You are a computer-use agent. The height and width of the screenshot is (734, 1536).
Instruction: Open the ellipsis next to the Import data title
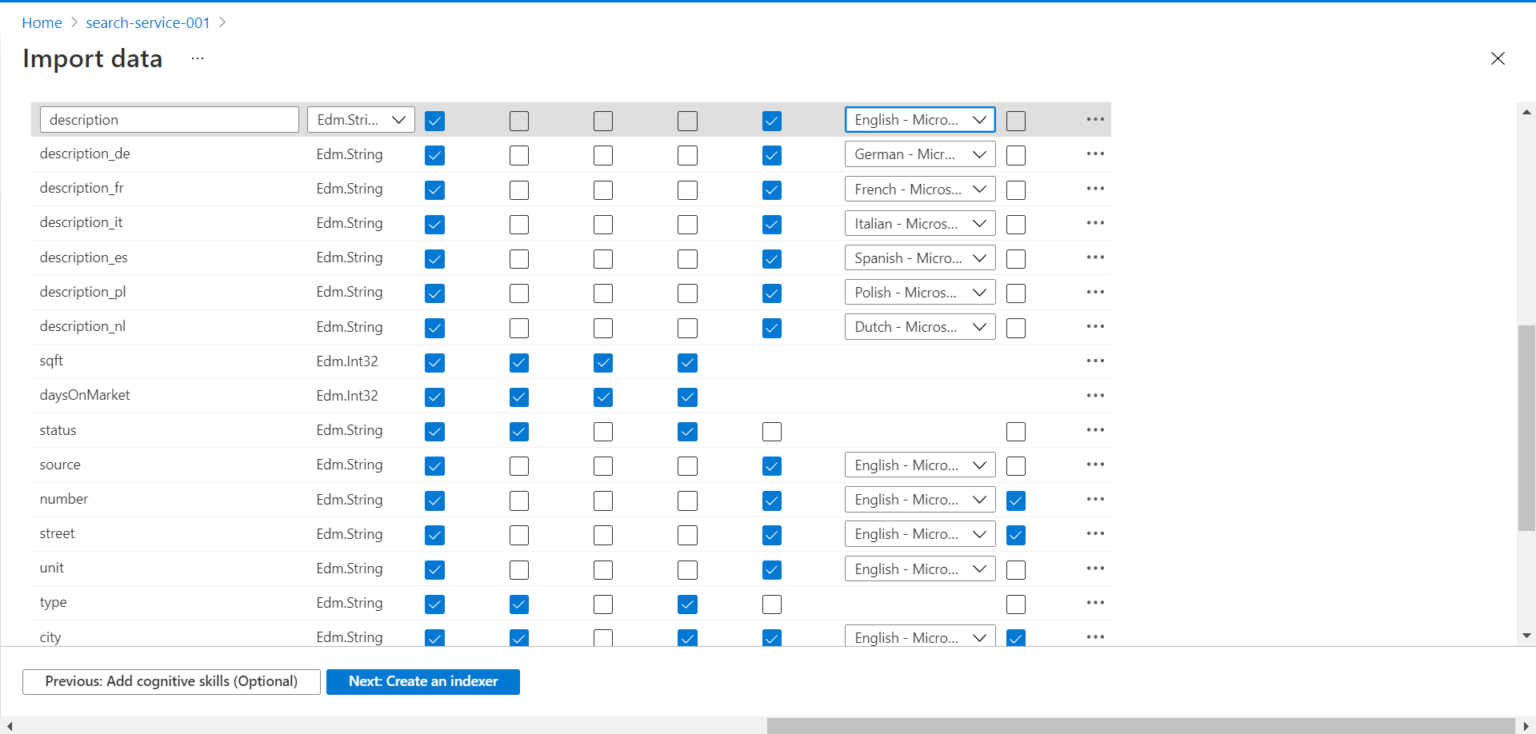point(196,57)
